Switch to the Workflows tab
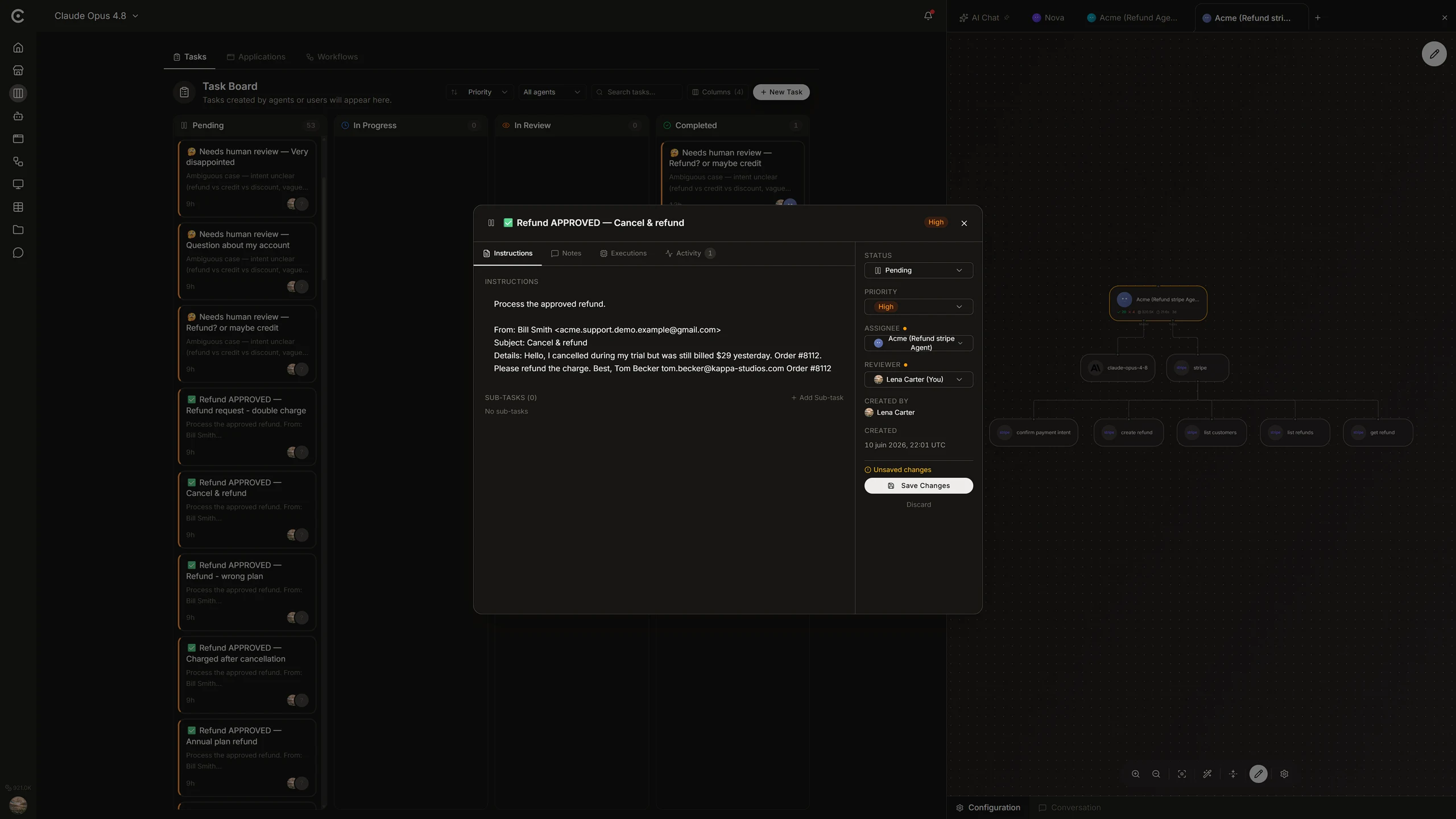Viewport: 1456px width, 819px height. [x=332, y=57]
